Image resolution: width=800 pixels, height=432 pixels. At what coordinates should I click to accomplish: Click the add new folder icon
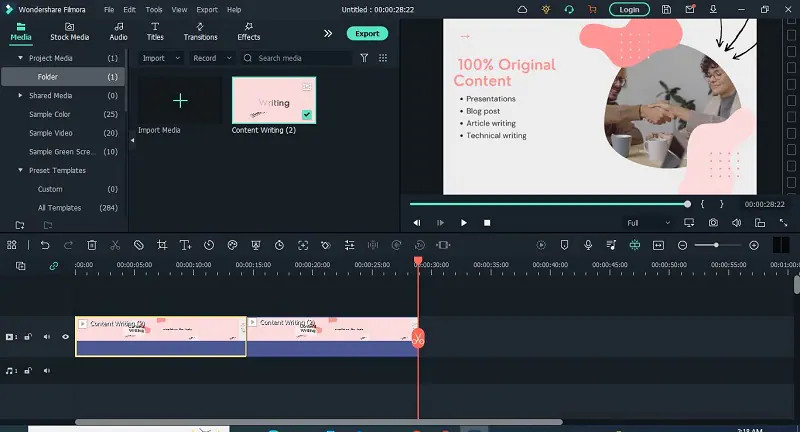click(x=20, y=225)
